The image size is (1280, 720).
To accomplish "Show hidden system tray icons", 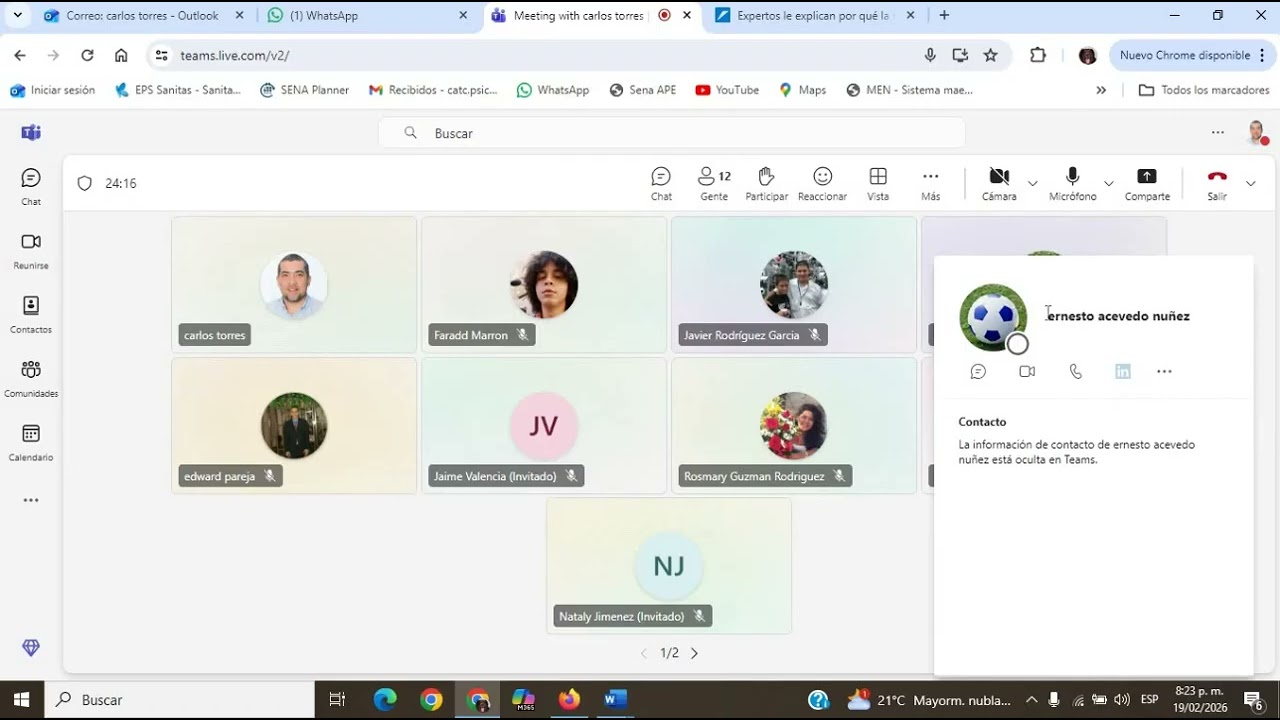I will pos(1031,700).
